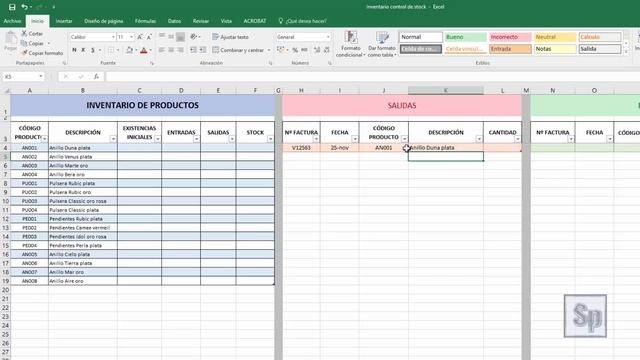Screen dimensions: 640x360
Task: Select the Pulsera Rubic plata cell
Action: tap(83, 183)
